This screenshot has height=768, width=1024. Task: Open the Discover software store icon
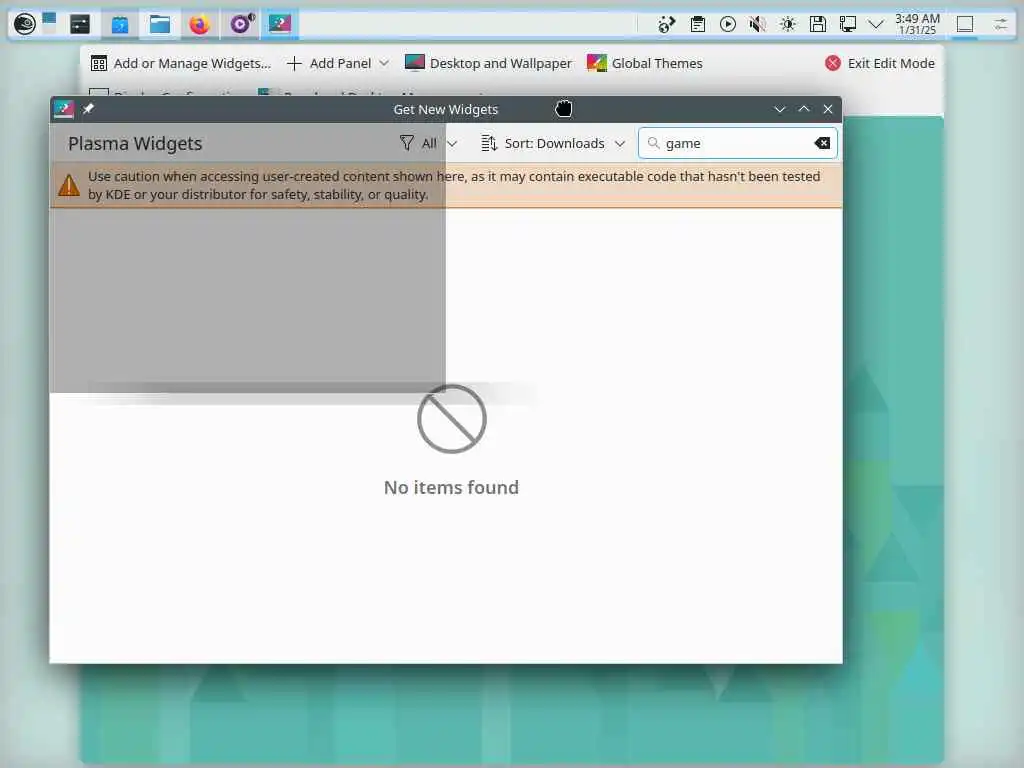click(x=120, y=25)
